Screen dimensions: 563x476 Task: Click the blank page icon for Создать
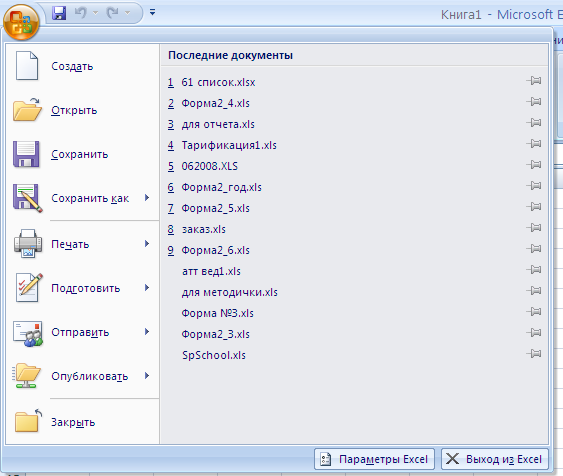click(27, 66)
